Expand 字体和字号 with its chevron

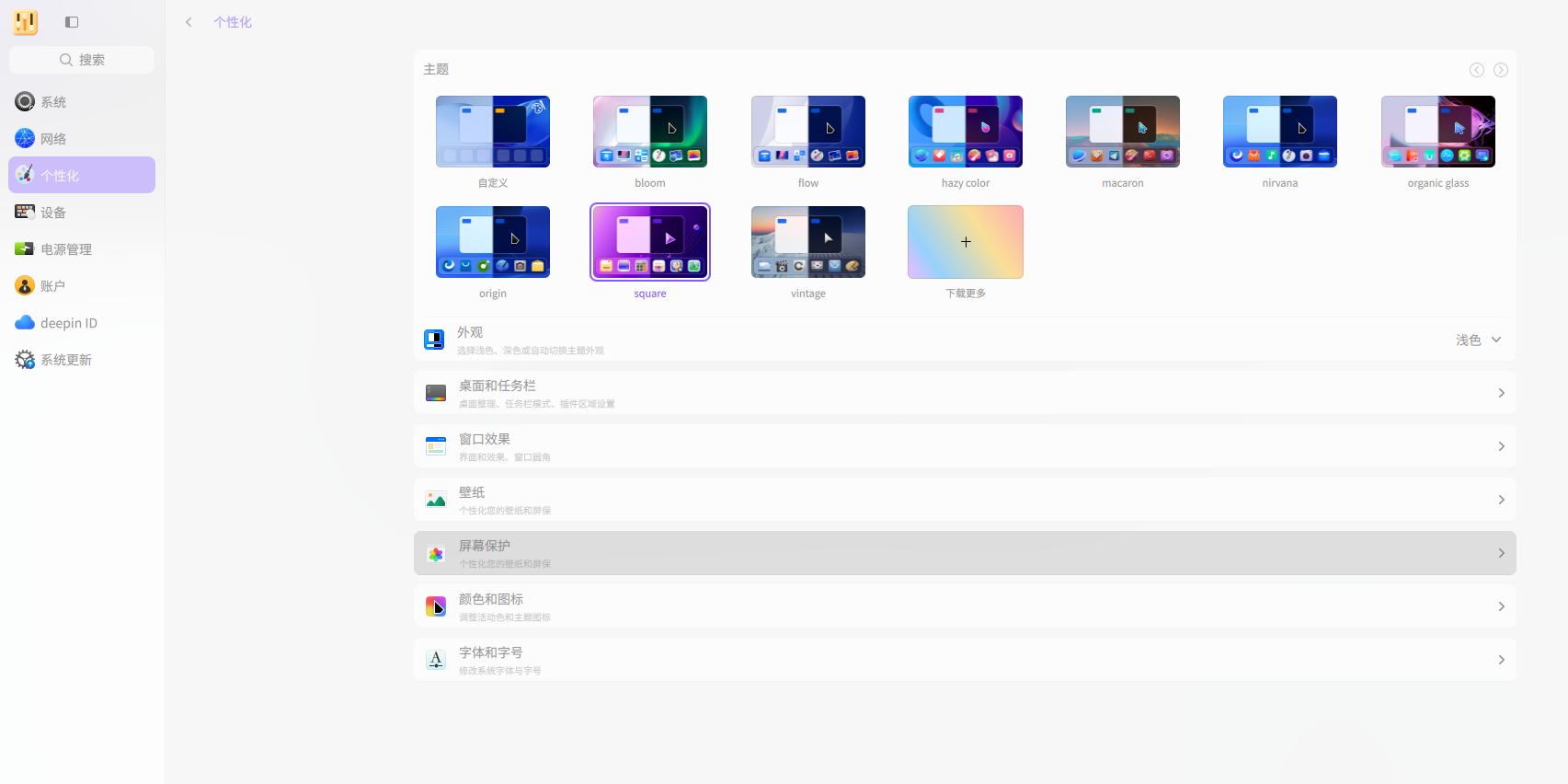(x=1501, y=660)
